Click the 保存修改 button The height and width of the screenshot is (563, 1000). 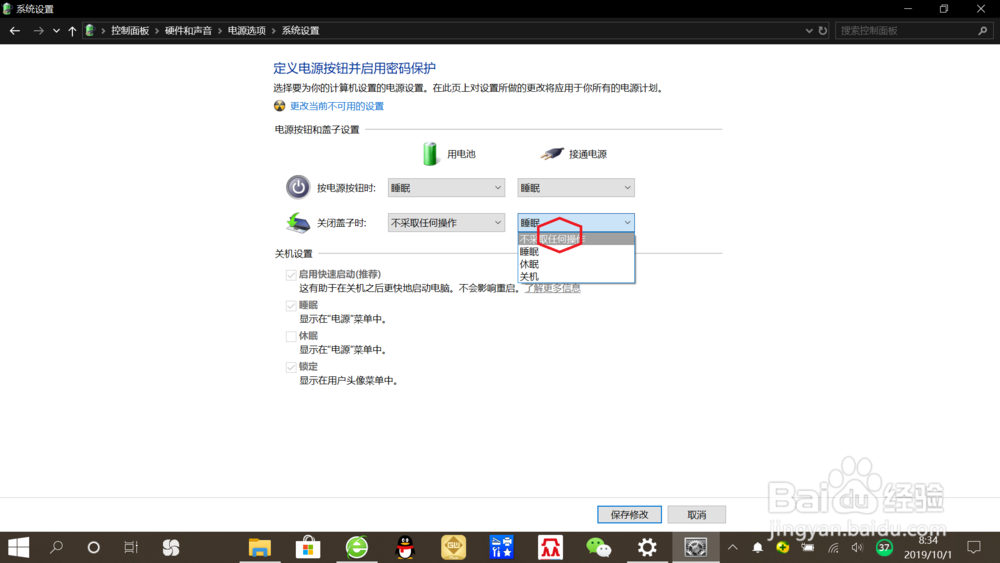coord(629,515)
